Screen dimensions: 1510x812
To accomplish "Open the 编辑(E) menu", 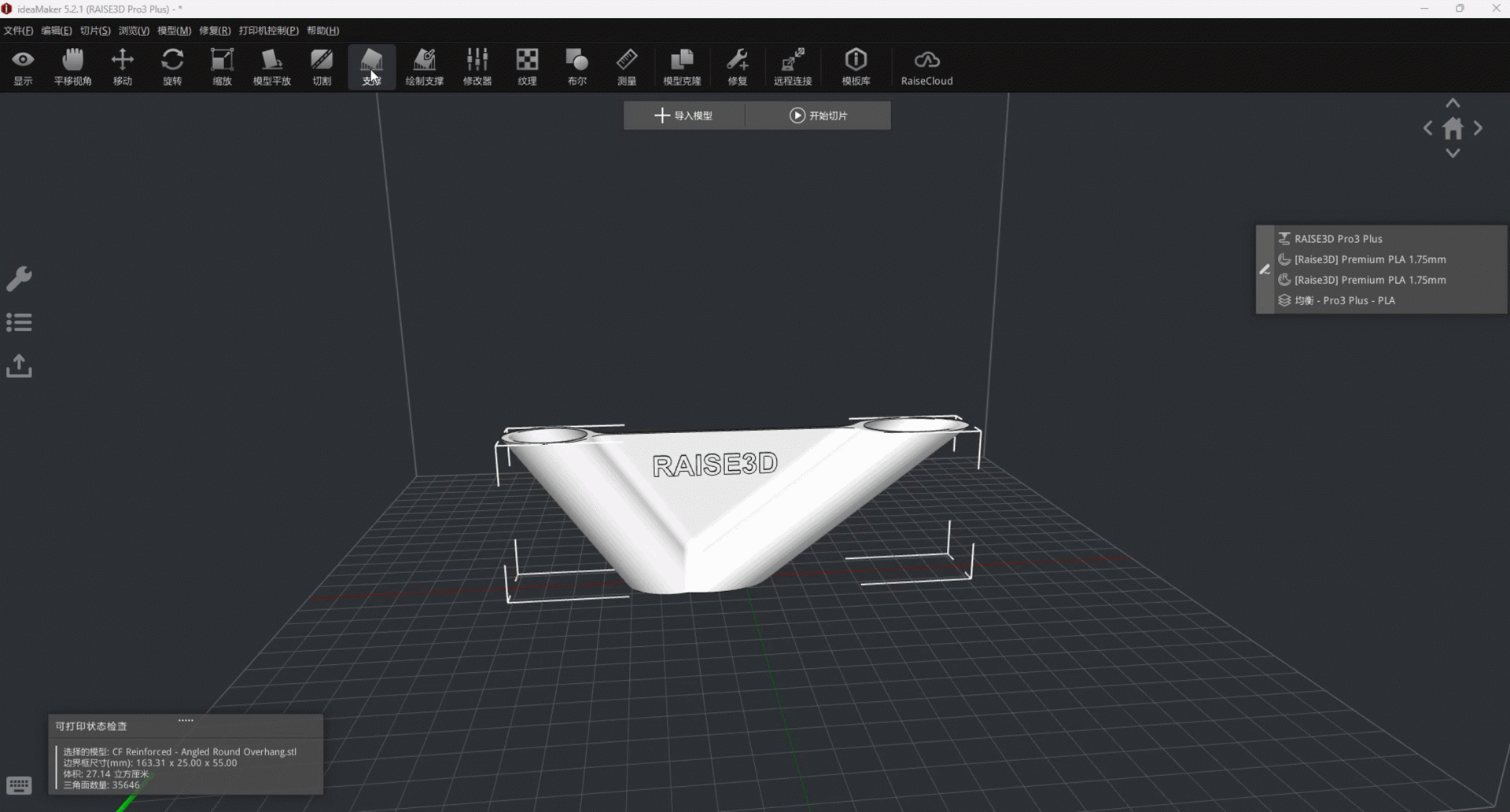I will (x=56, y=31).
